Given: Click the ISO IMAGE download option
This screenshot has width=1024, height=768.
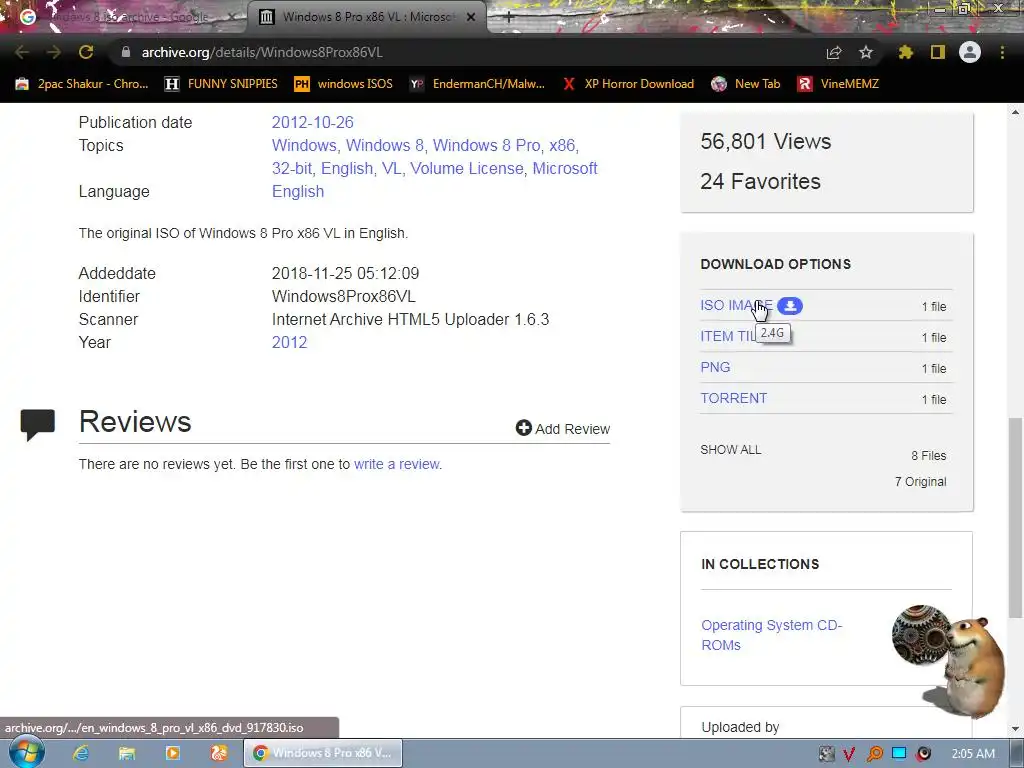Looking at the screenshot, I should [736, 305].
